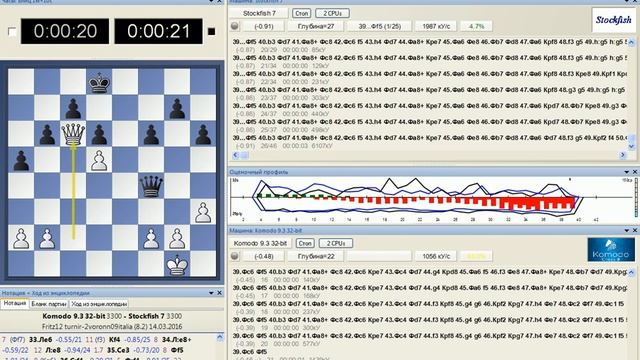Select the black pawn on c7
This screenshot has width=640, height=360.
(x=73, y=108)
